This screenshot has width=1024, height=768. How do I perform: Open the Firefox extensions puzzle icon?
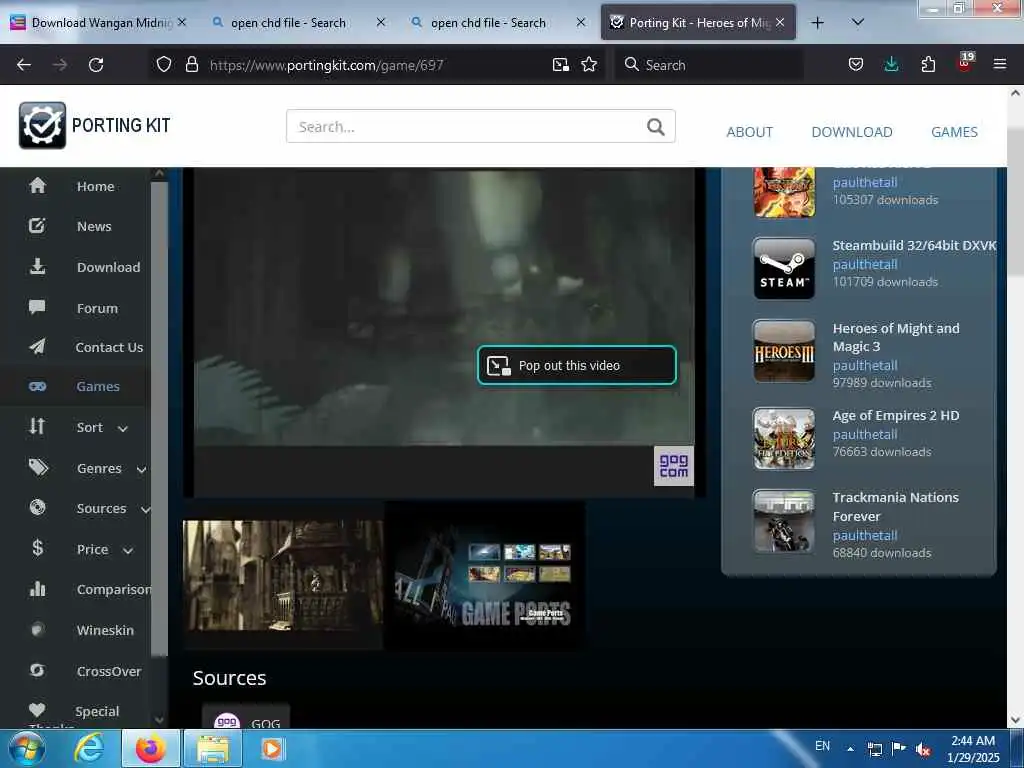pyautogui.click(x=928, y=65)
